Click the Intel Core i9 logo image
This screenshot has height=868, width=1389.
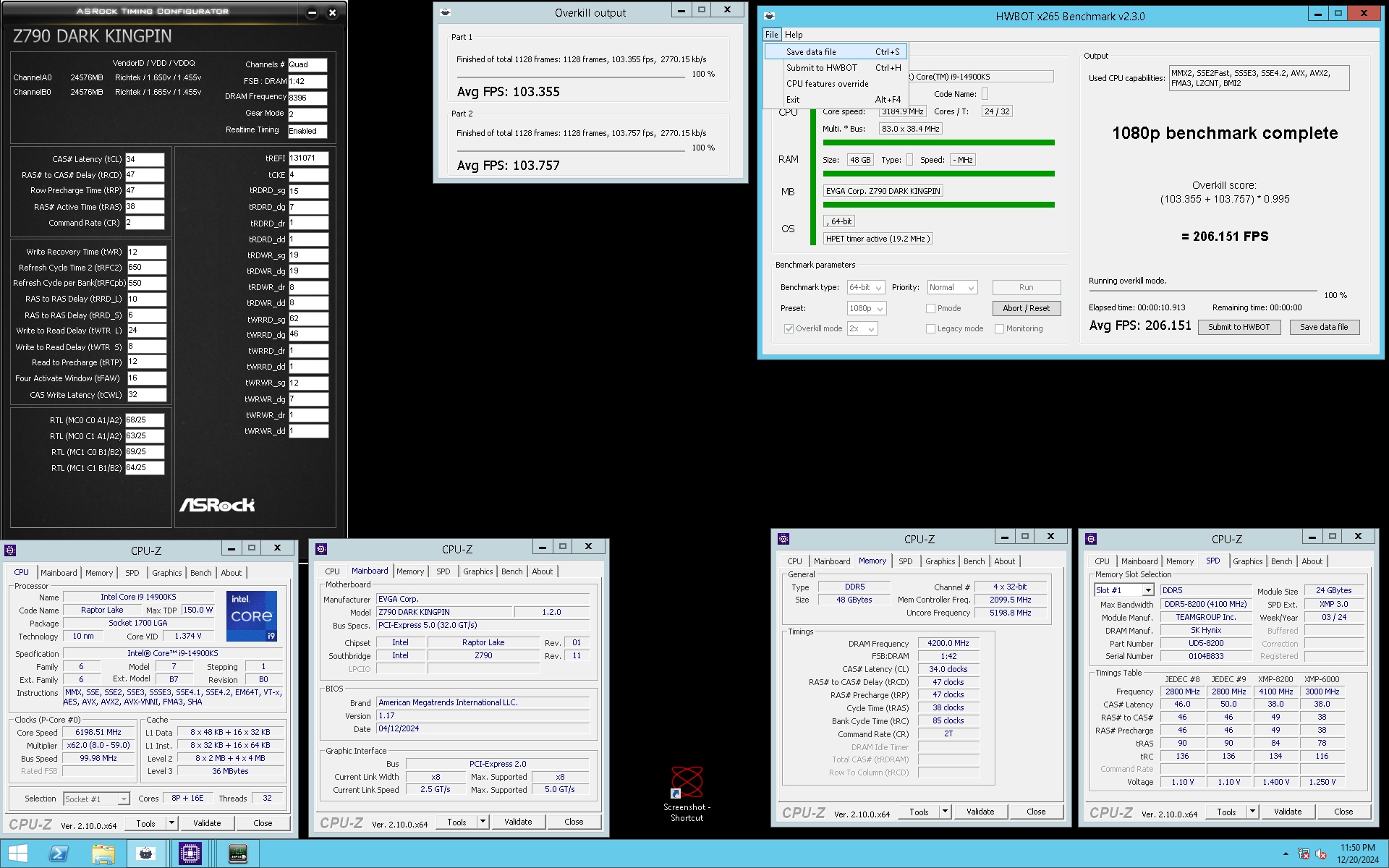[252, 616]
